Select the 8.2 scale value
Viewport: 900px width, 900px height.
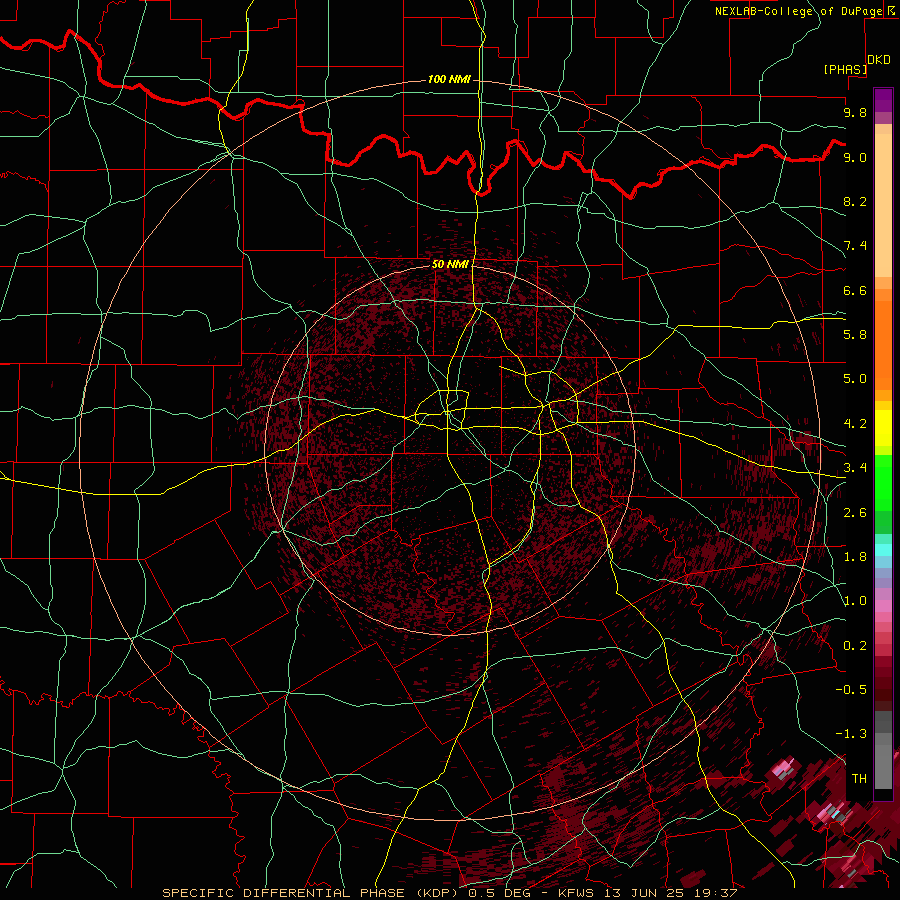tap(855, 201)
